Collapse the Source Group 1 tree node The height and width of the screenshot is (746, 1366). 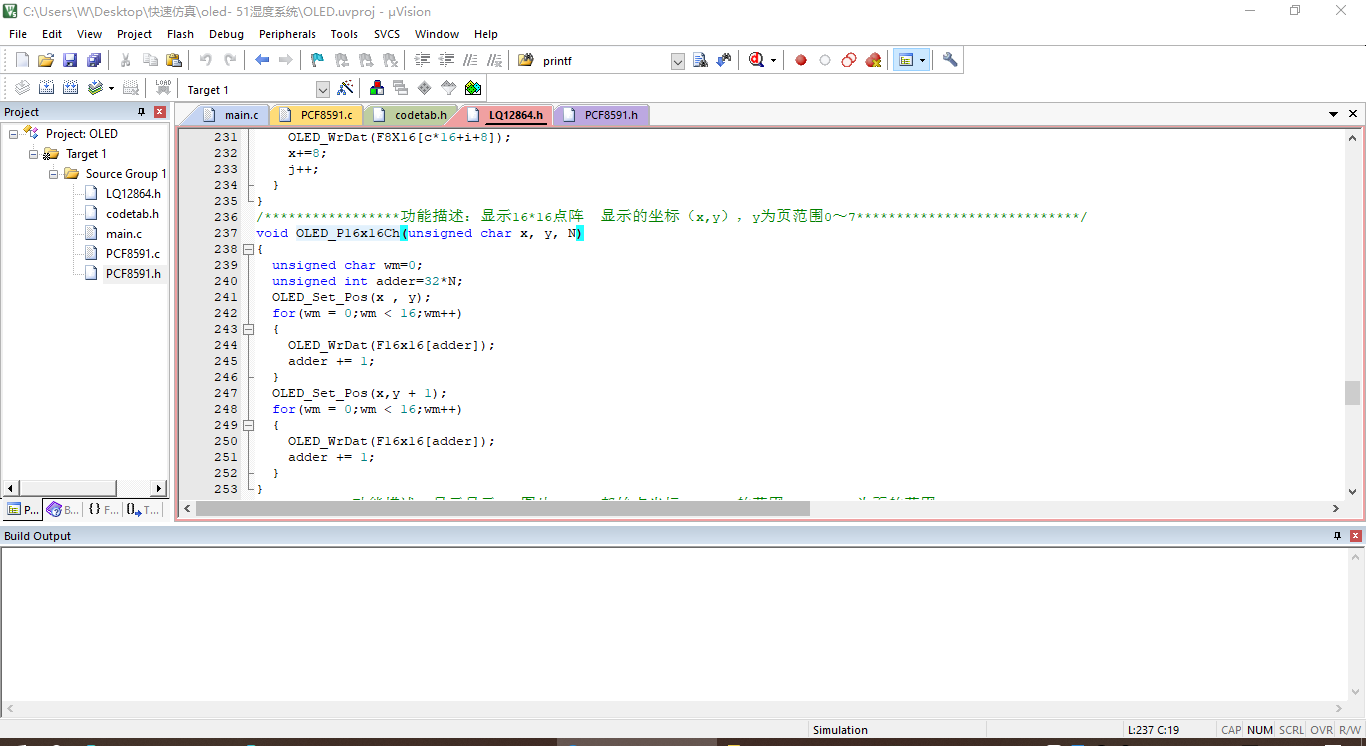pos(54,174)
